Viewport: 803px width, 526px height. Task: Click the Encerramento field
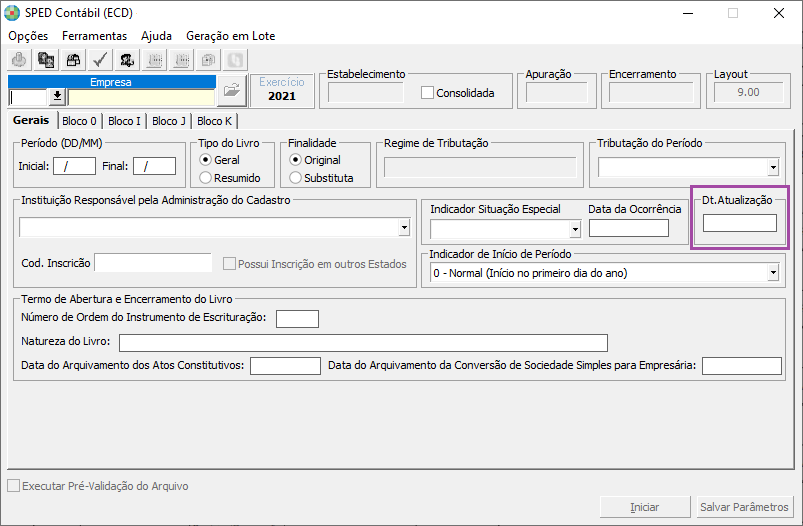tap(651, 93)
